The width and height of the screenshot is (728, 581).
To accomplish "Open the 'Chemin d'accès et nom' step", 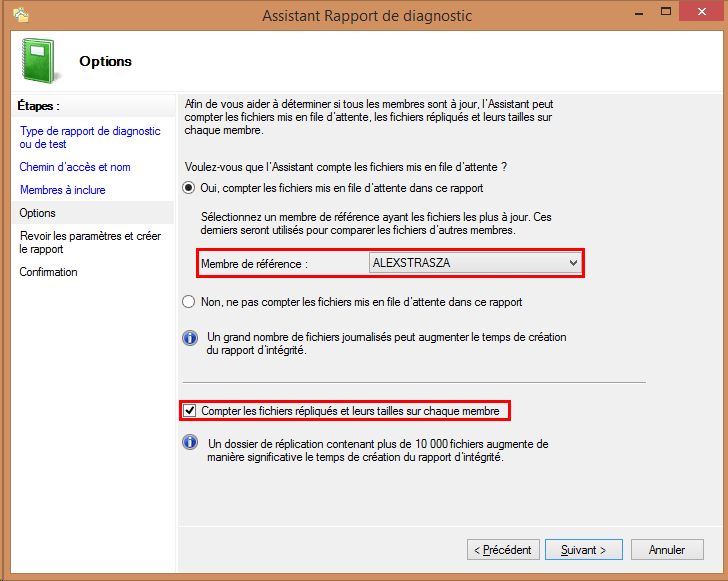I will click(x=75, y=167).
